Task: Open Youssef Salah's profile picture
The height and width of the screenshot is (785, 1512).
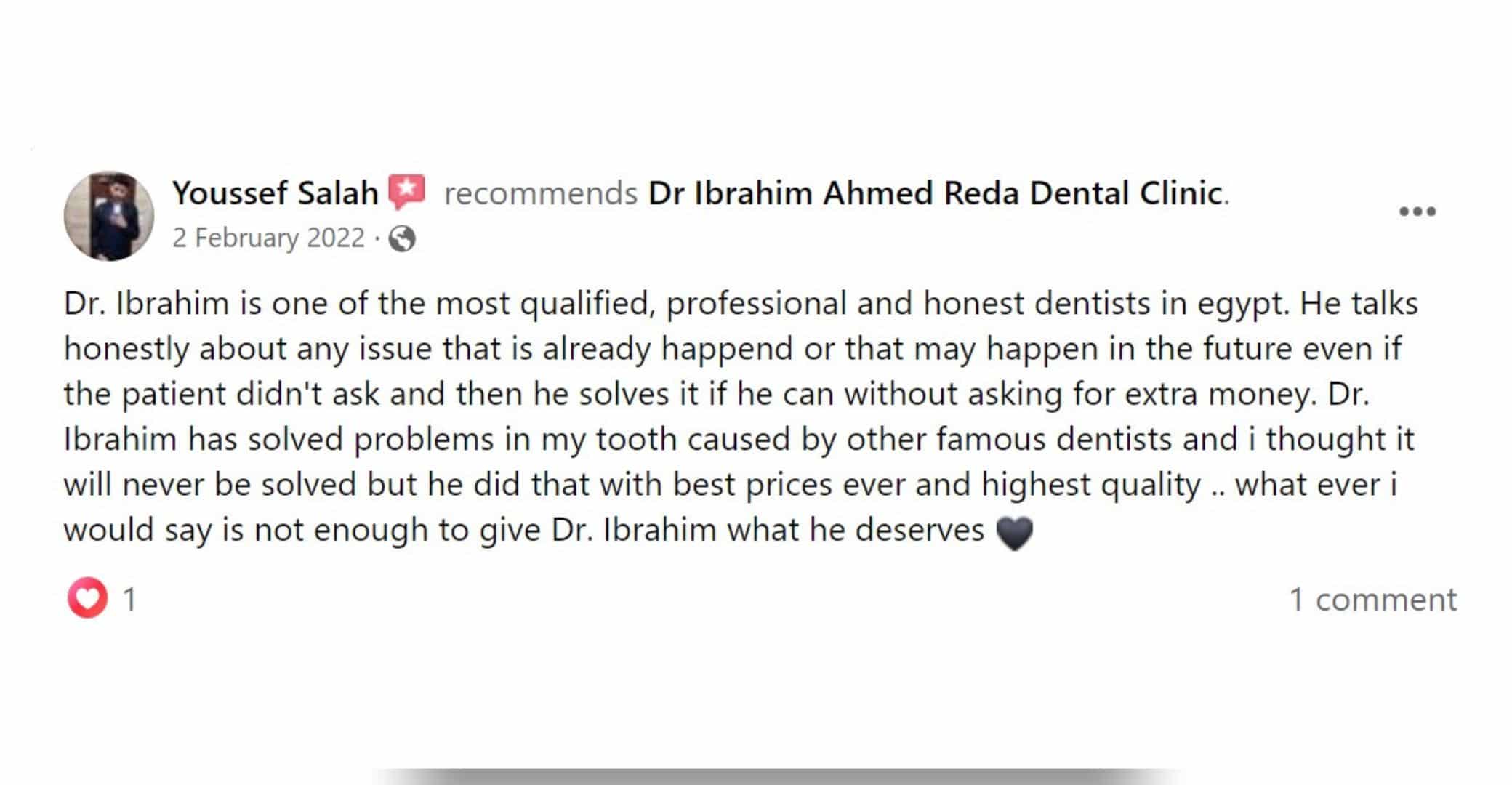Action: (x=109, y=216)
